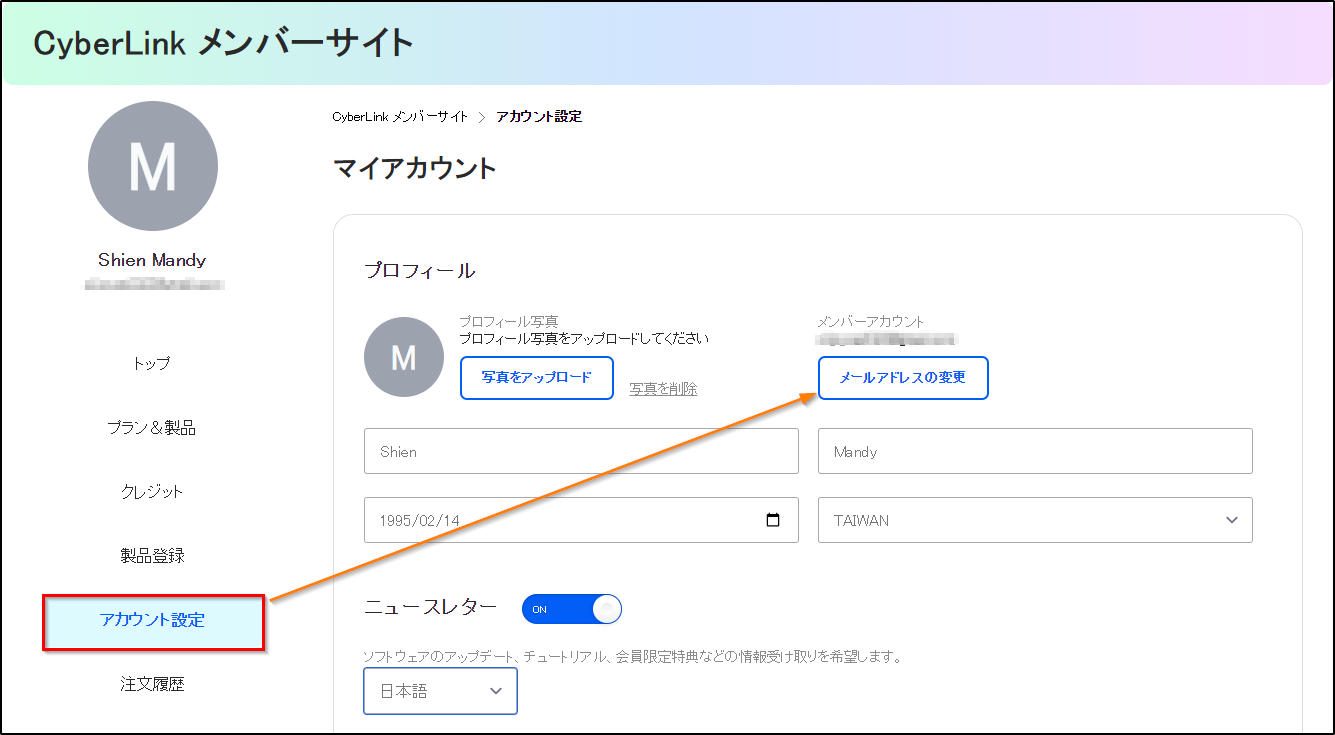Click the breadcrumb chevron separator
Viewport: 1335px width, 735px height.
[x=482, y=117]
